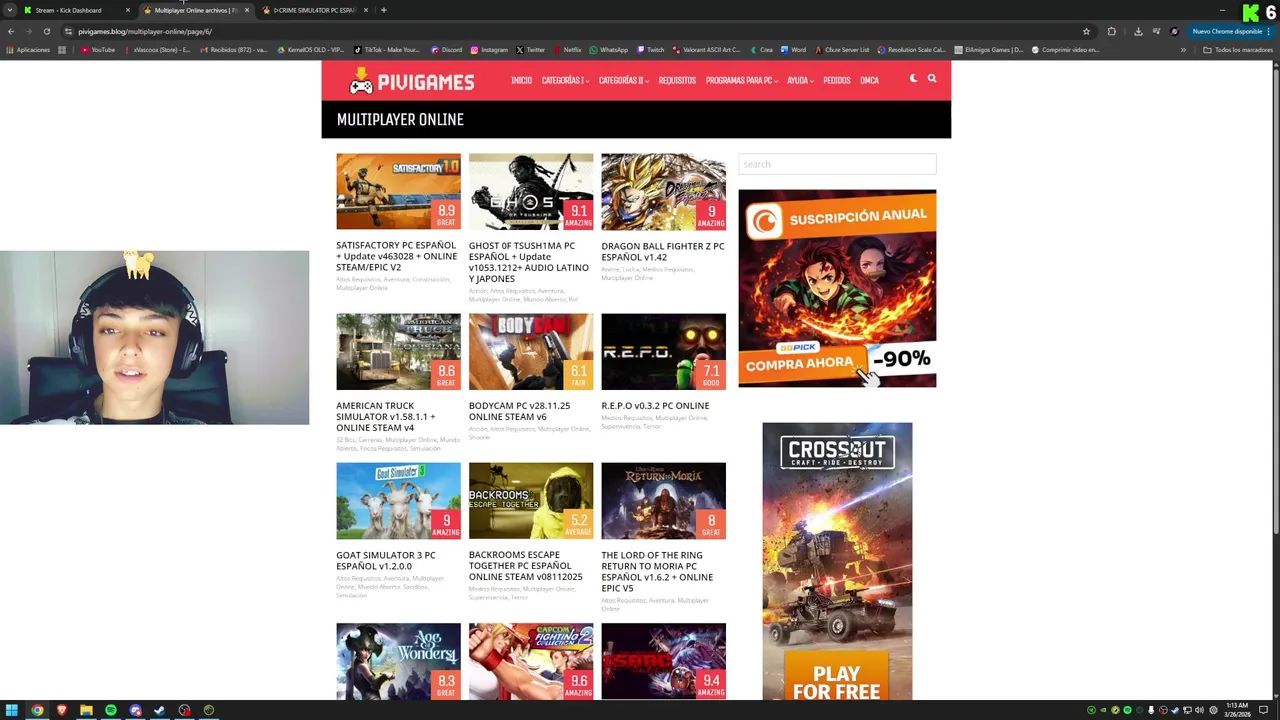Open DRAGON BALL FIGHTER Z PC link

coord(662,251)
